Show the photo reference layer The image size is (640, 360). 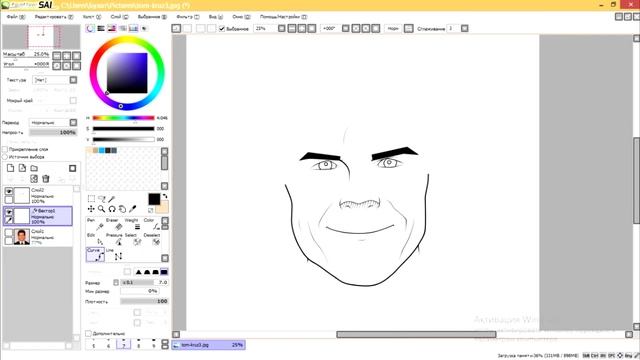[9, 233]
